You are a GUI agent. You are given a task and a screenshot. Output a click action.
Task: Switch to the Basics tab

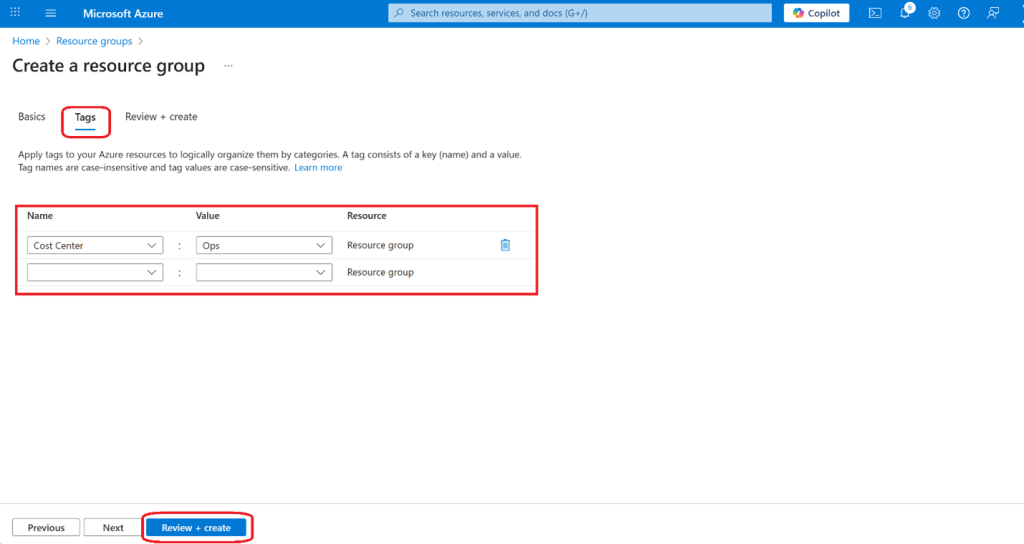point(32,117)
